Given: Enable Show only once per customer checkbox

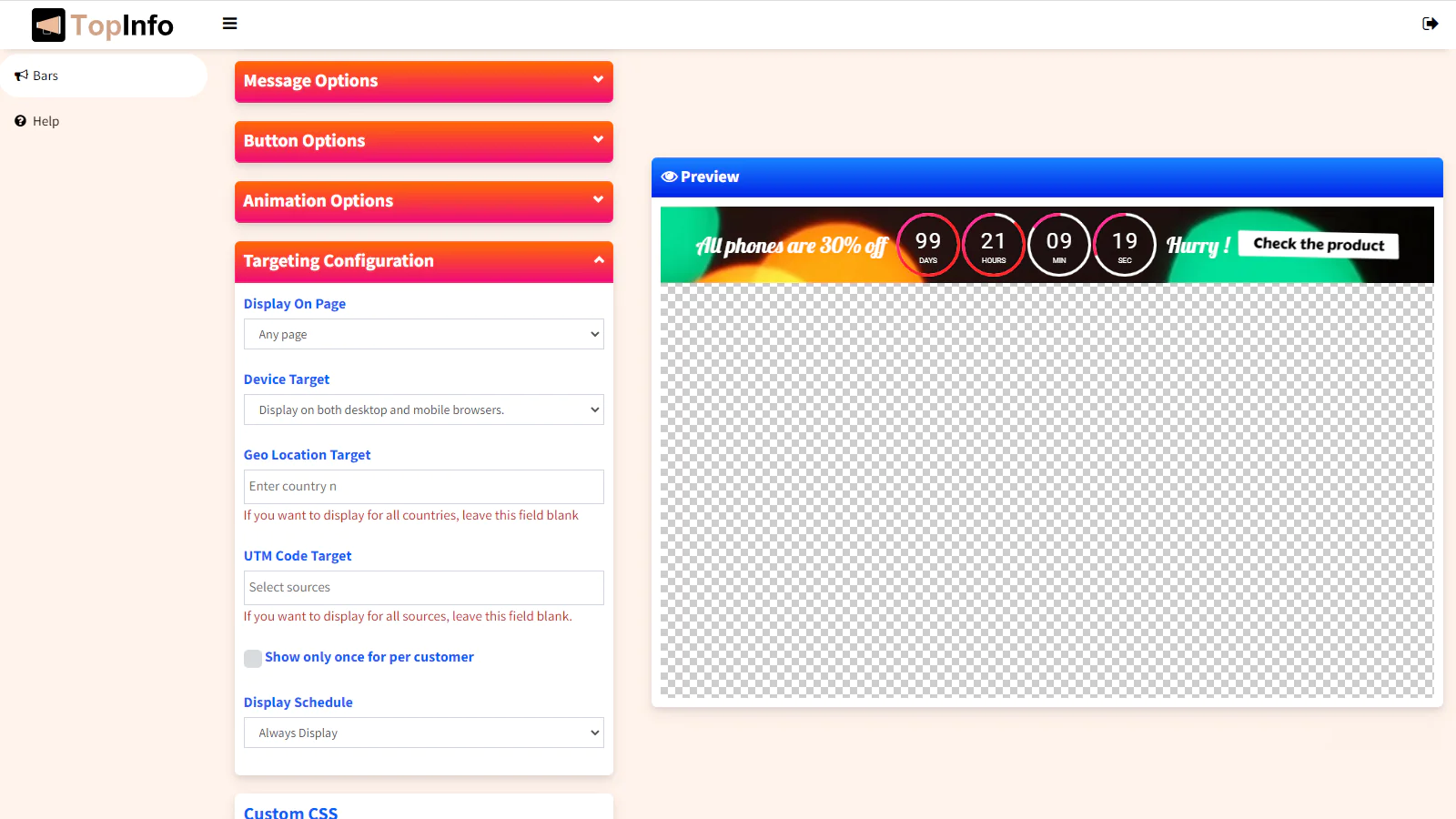Looking at the screenshot, I should point(253,658).
